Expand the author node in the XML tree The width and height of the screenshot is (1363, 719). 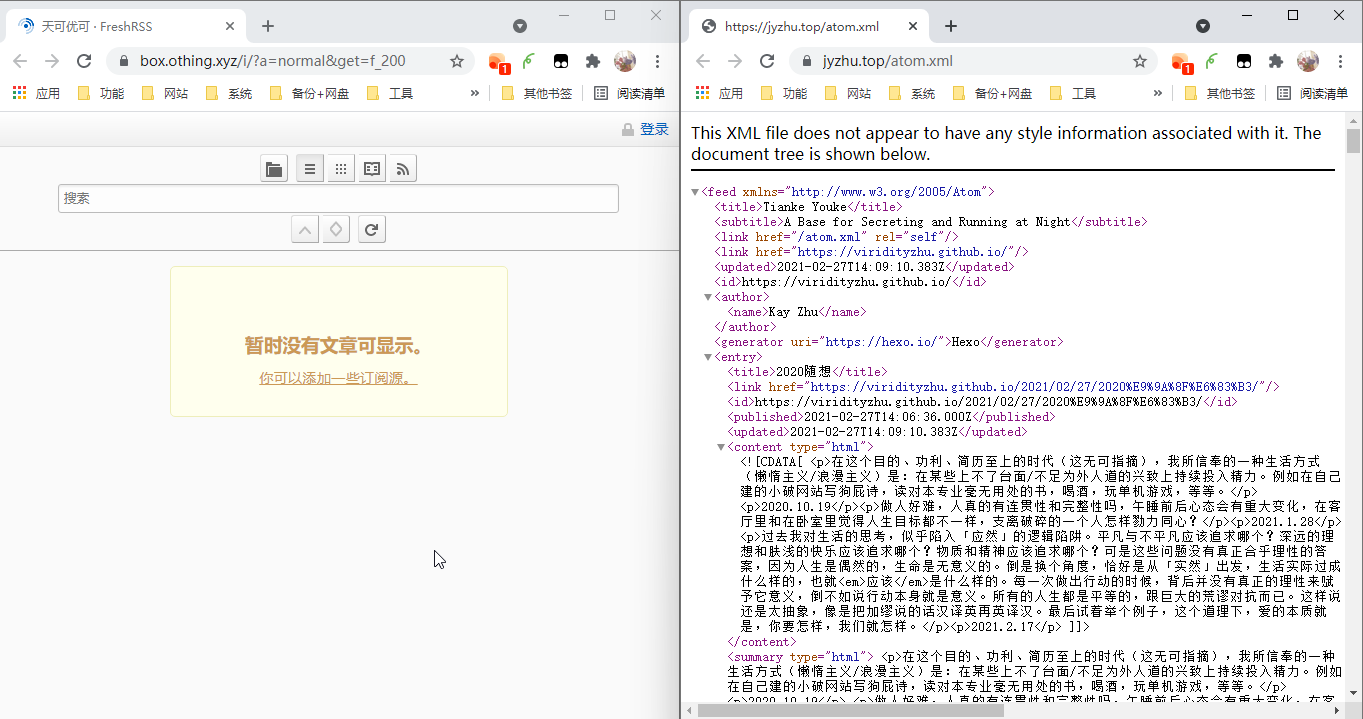707,296
